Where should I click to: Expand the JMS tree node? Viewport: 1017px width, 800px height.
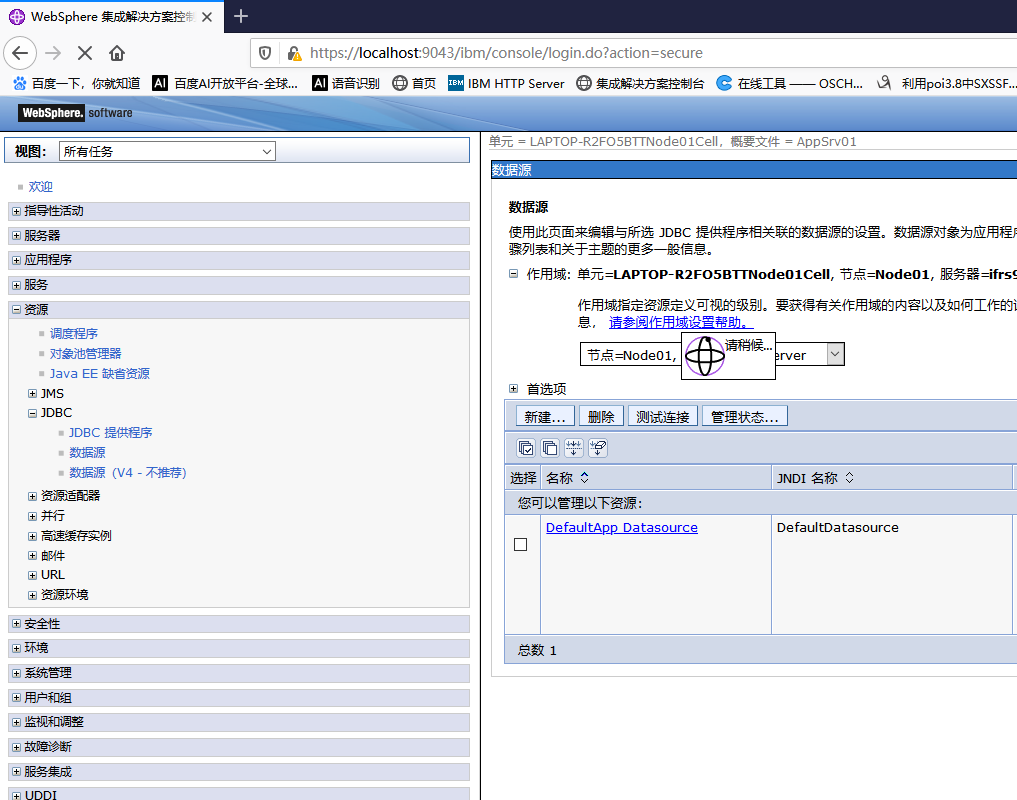(33, 393)
